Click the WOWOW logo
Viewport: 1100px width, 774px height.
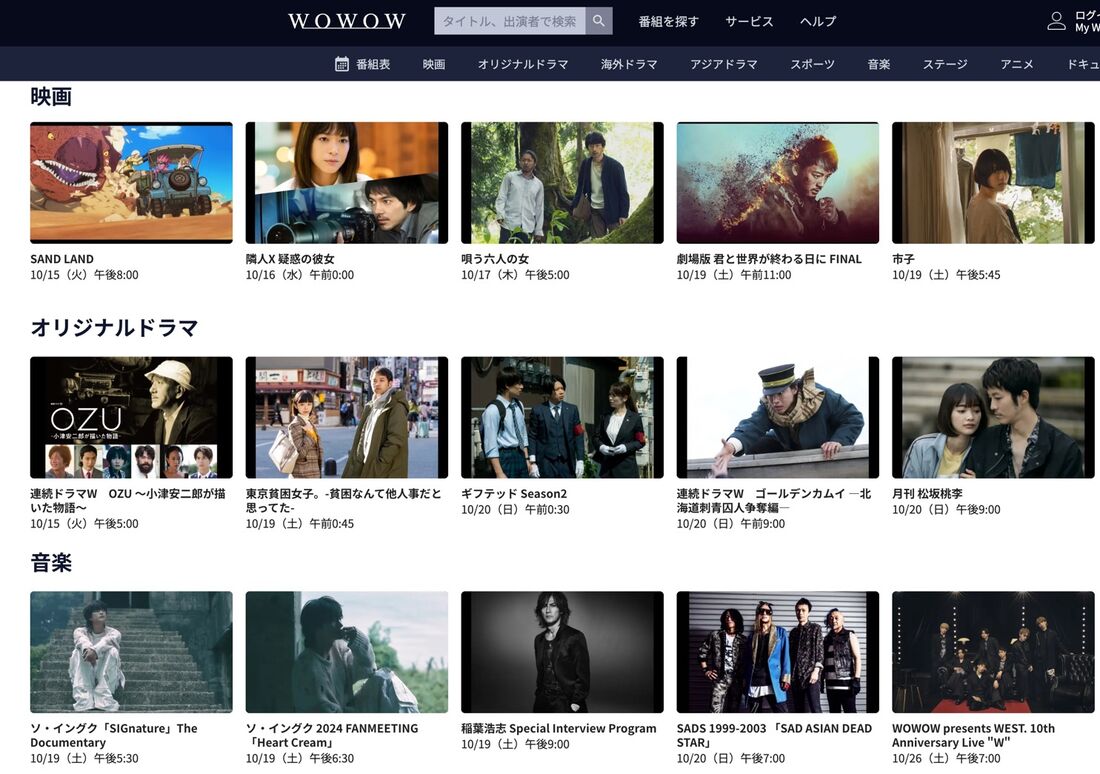click(347, 21)
